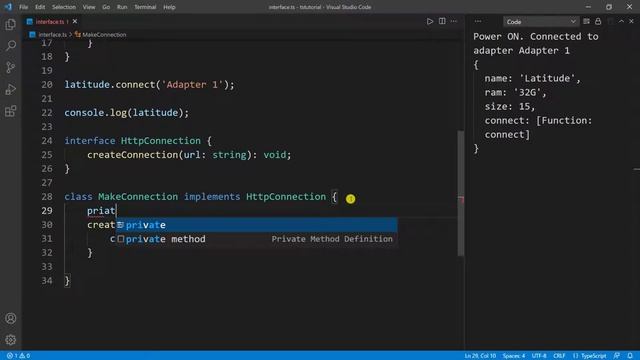Click the 'priat' typed text on line 29
The width and height of the screenshot is (640, 360).
pos(101,211)
